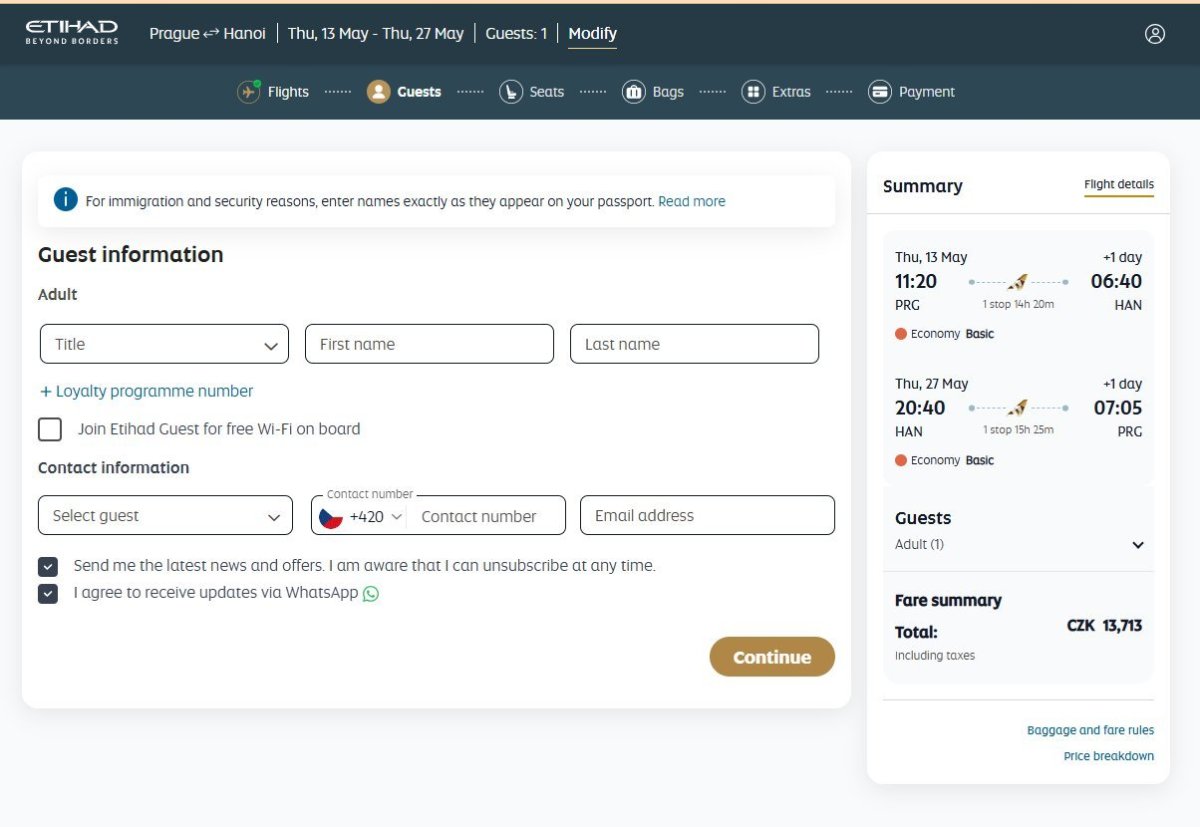This screenshot has height=827, width=1200.
Task: Go to the Bags step label
Action: (x=668, y=92)
